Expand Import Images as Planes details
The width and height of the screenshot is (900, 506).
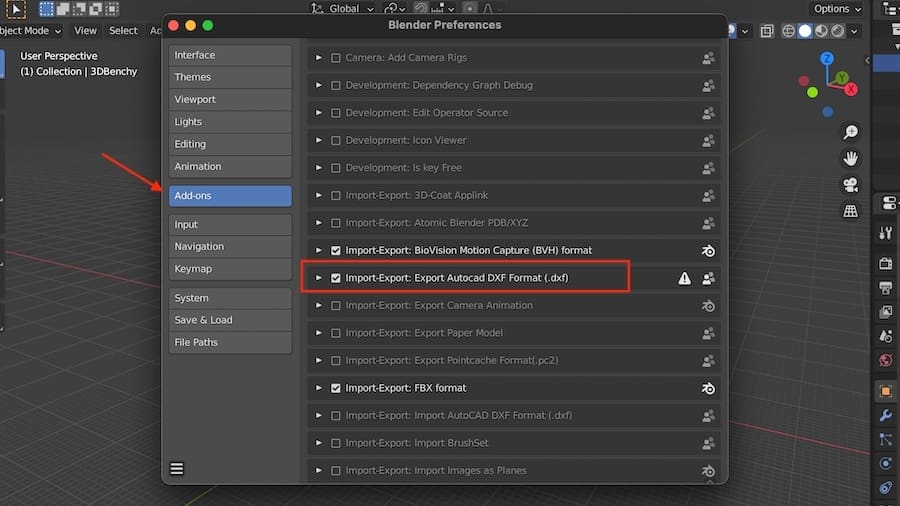point(319,470)
